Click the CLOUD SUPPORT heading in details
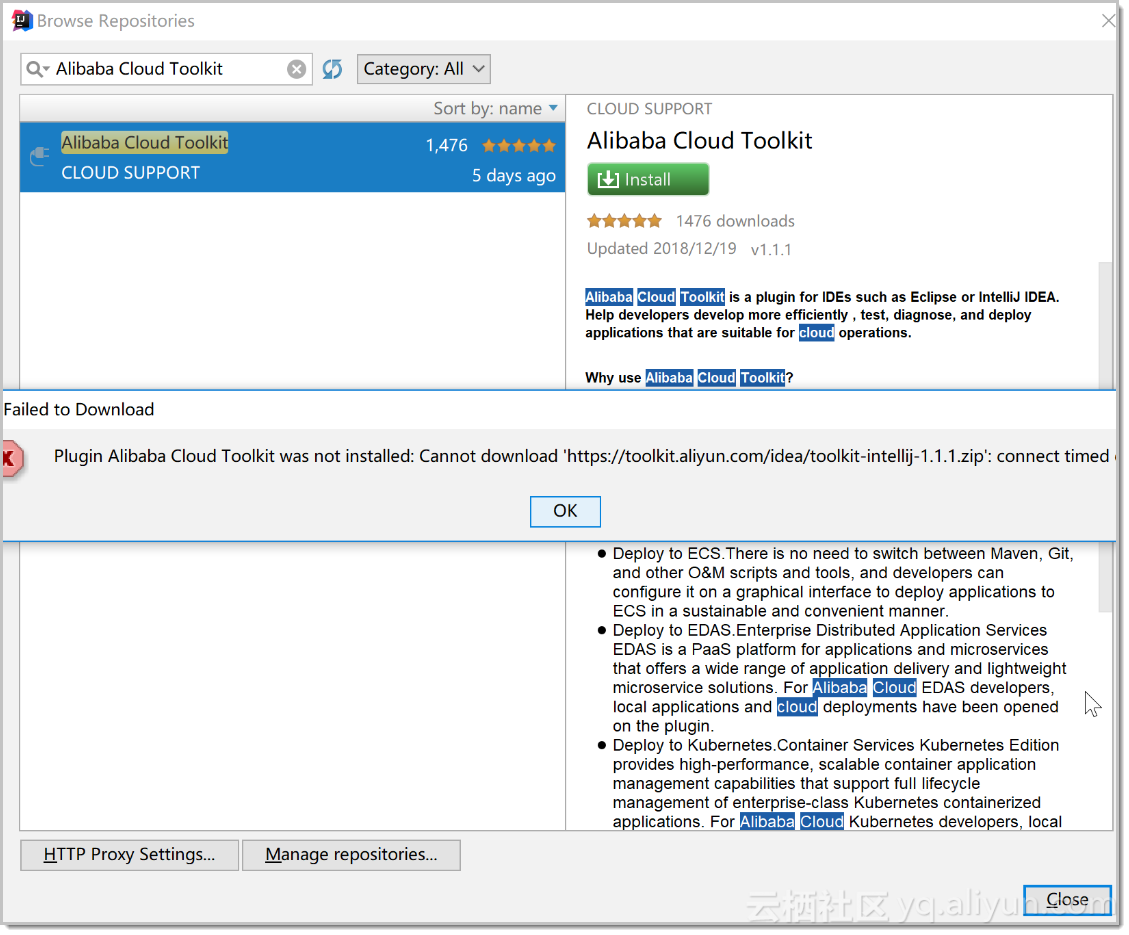Image resolution: width=1129 pixels, height=935 pixels. 649,109
